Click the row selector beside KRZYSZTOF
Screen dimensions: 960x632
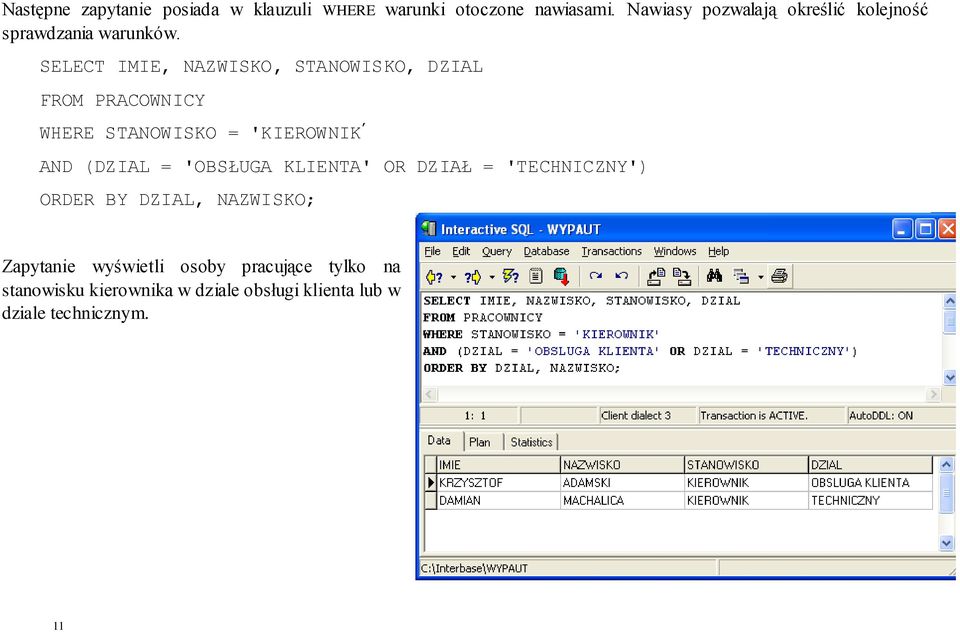[x=430, y=483]
